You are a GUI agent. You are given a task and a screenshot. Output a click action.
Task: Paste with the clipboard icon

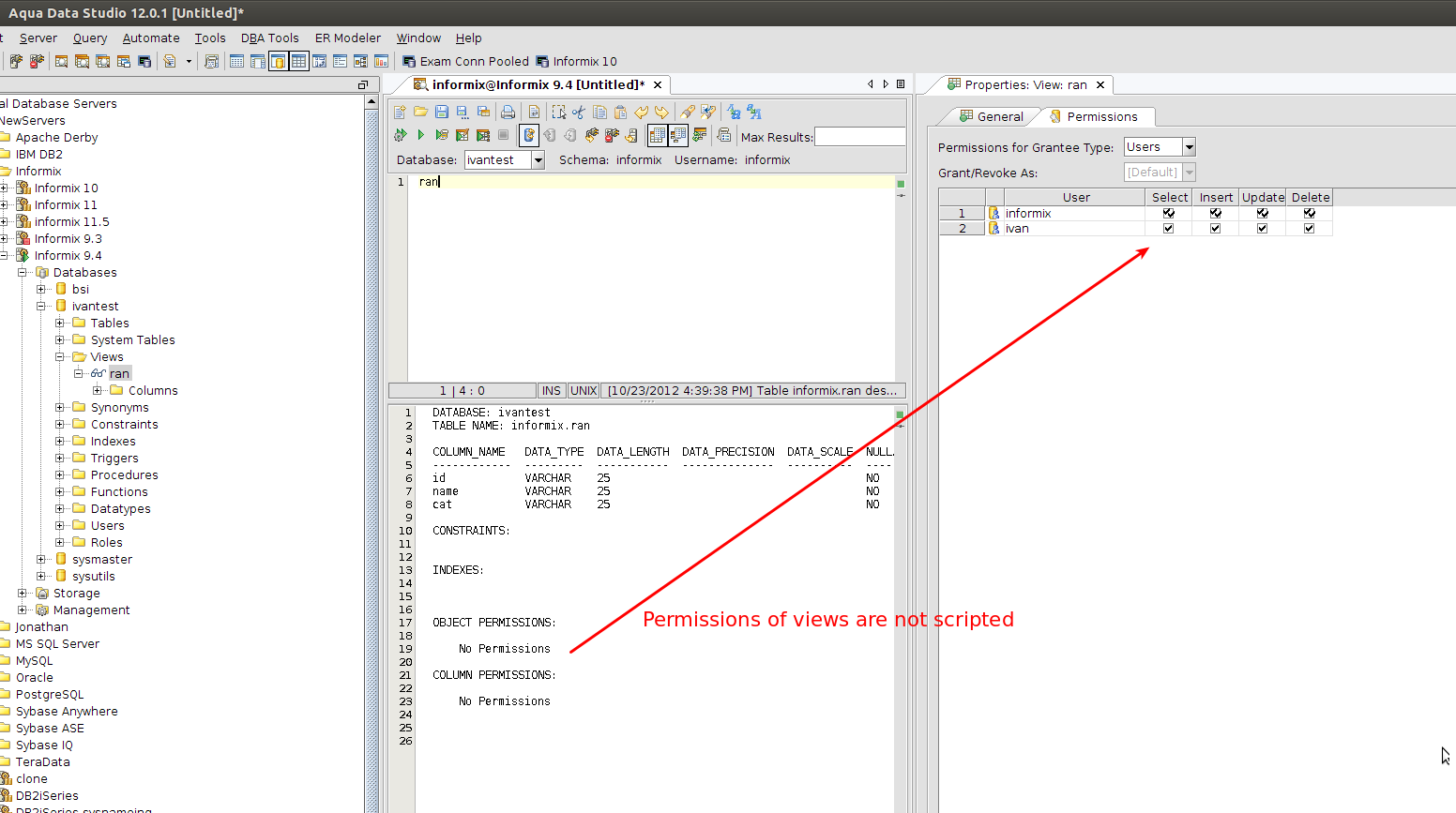(620, 112)
